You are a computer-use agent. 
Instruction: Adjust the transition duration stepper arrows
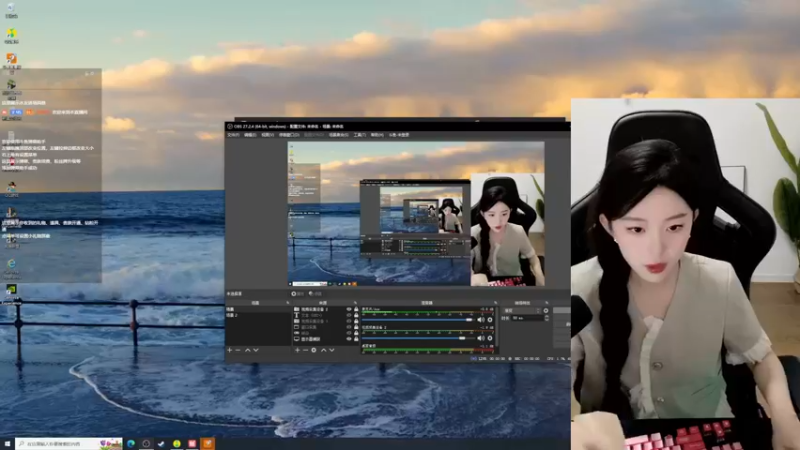(x=546, y=318)
